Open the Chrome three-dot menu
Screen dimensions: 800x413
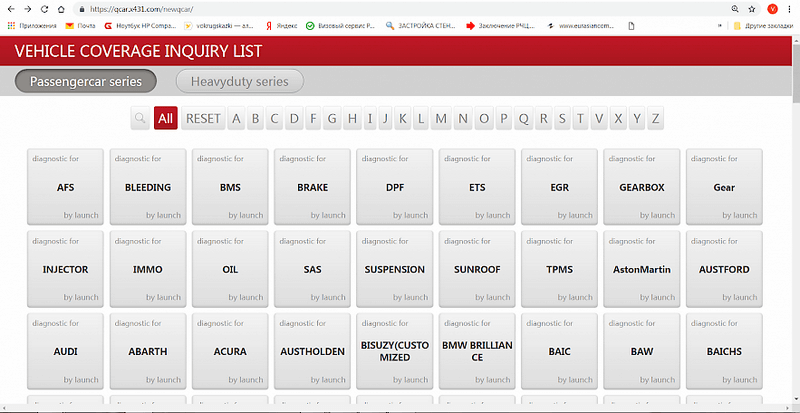(x=790, y=9)
